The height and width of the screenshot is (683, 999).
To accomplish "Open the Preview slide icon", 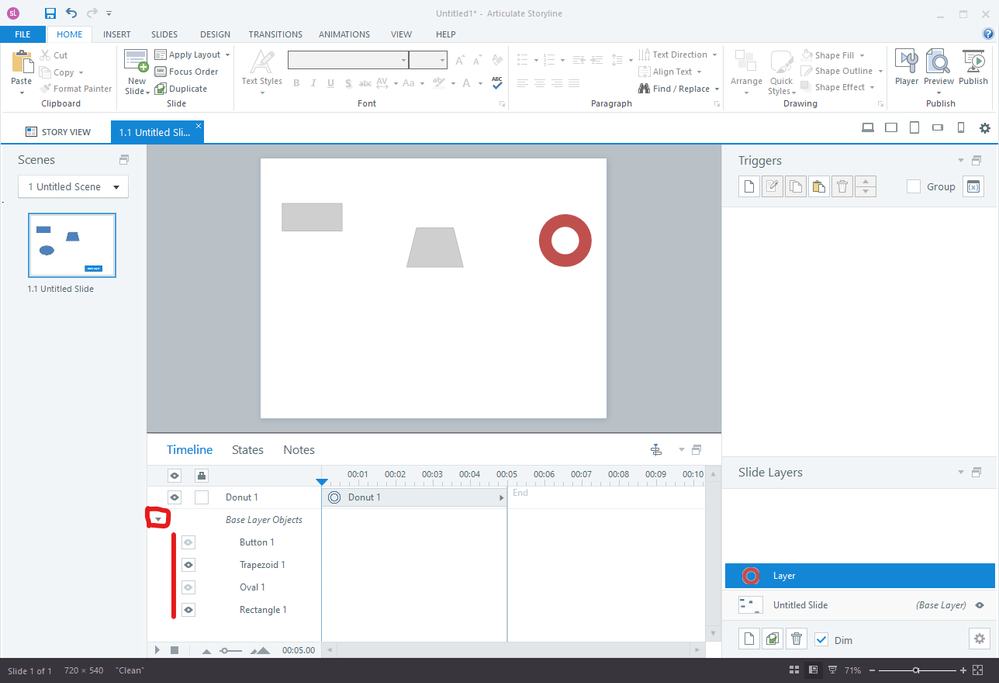I will point(938,66).
